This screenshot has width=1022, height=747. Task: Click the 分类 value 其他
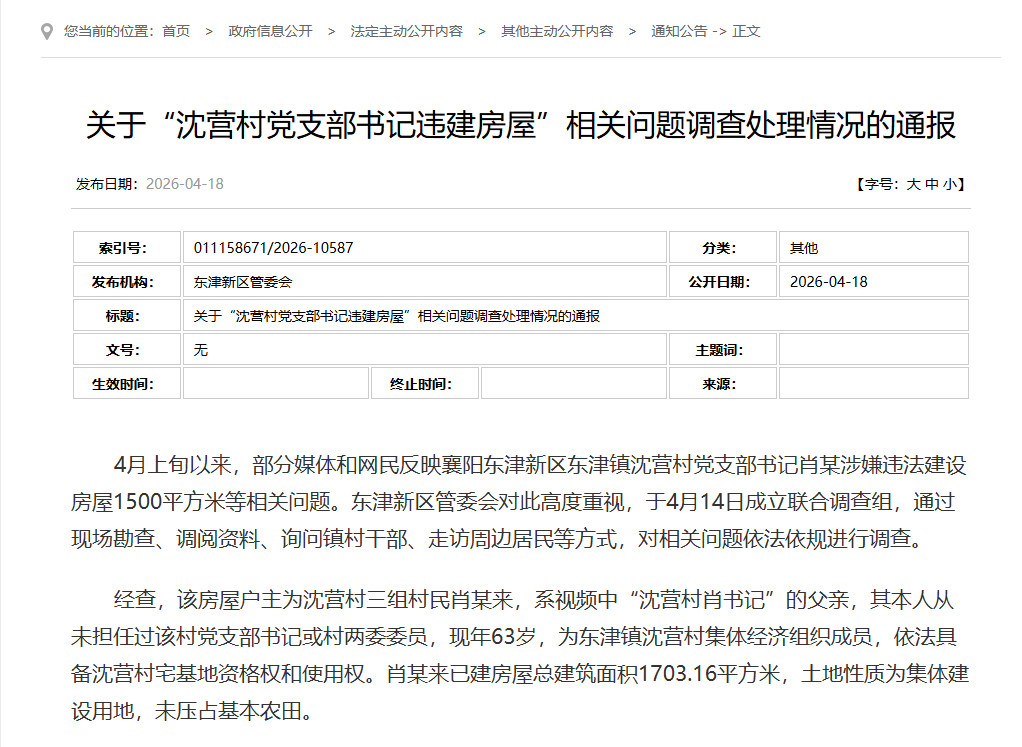click(x=804, y=248)
